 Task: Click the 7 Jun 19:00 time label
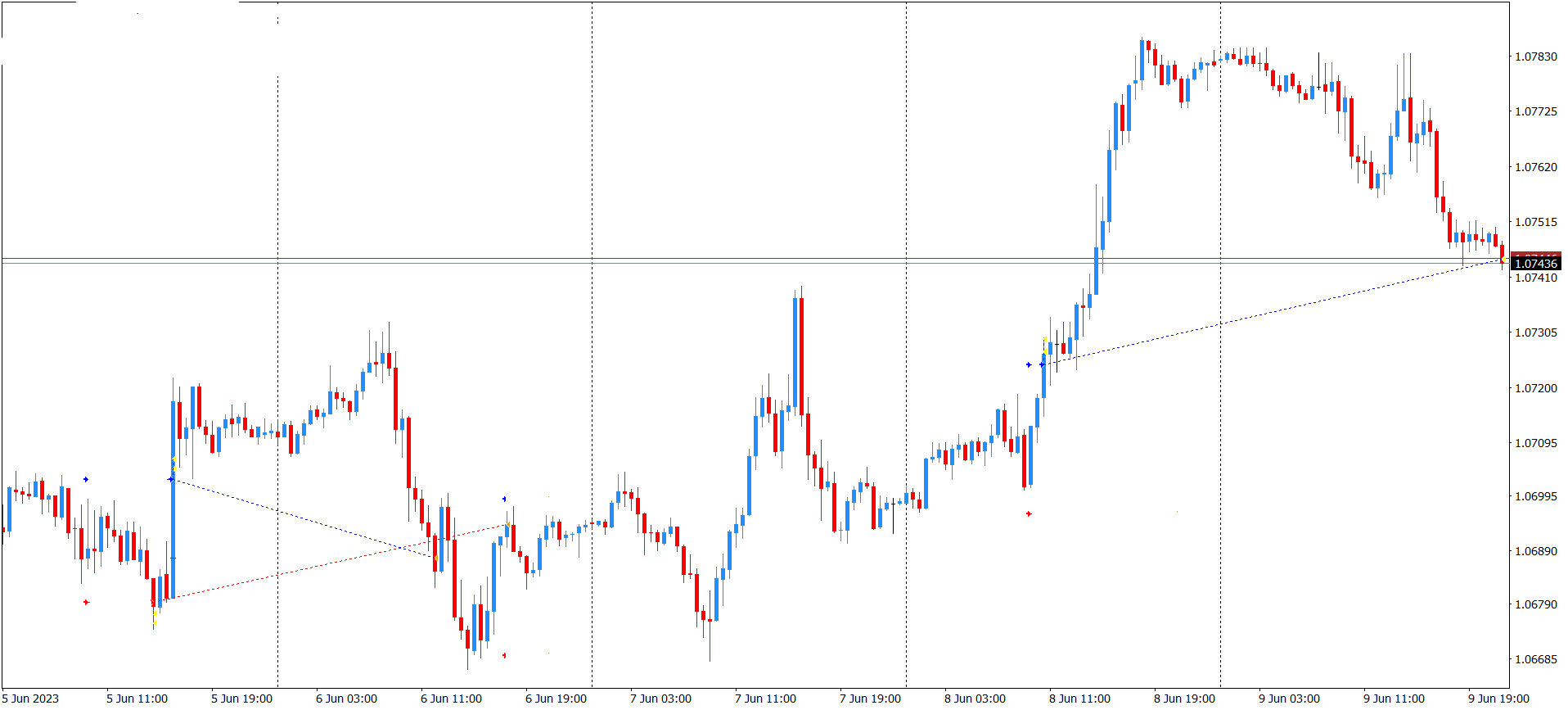coord(870,699)
